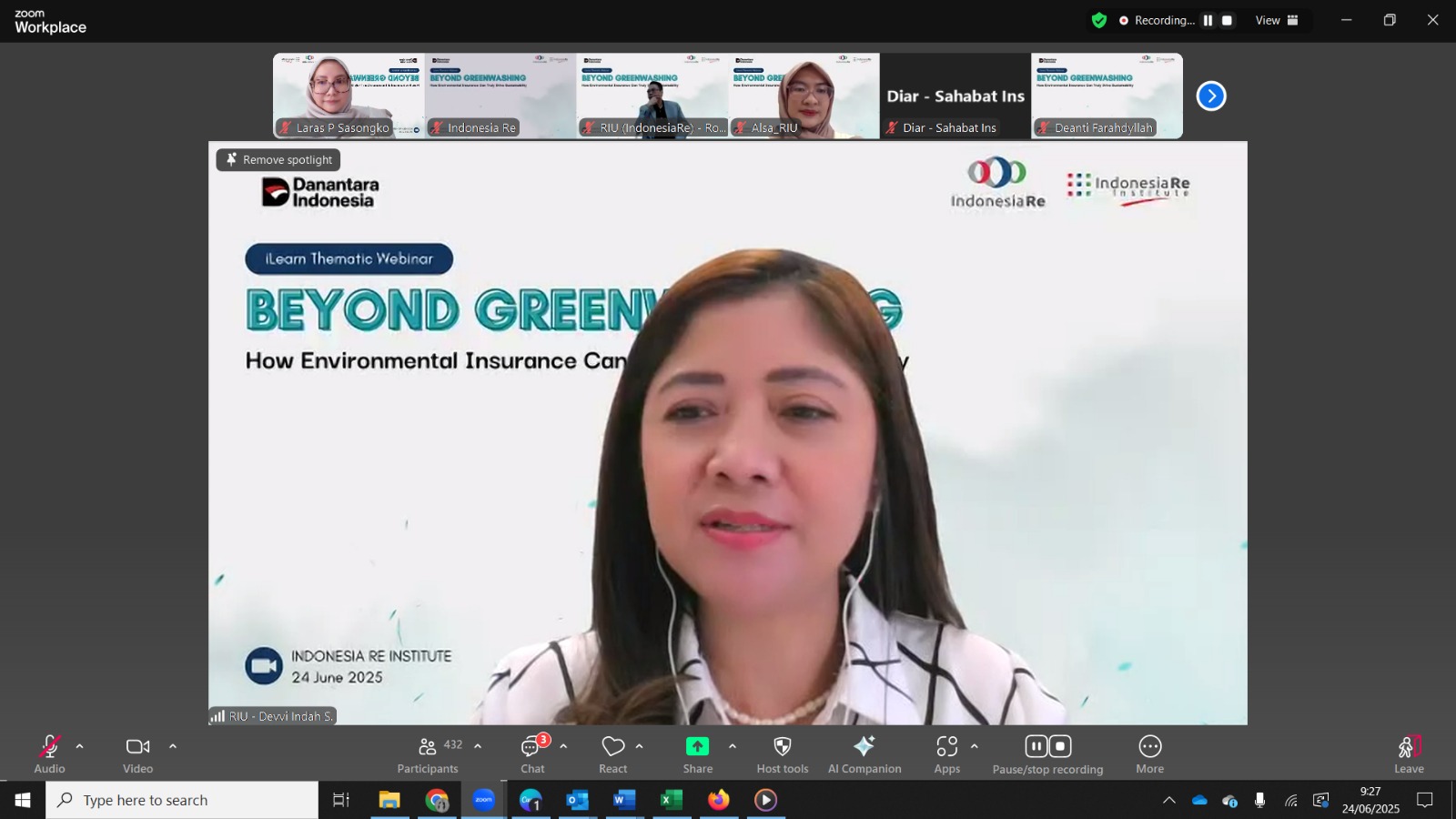Image resolution: width=1456 pixels, height=819 pixels.
Task: Click Pause/stop recording control
Action: [1048, 755]
